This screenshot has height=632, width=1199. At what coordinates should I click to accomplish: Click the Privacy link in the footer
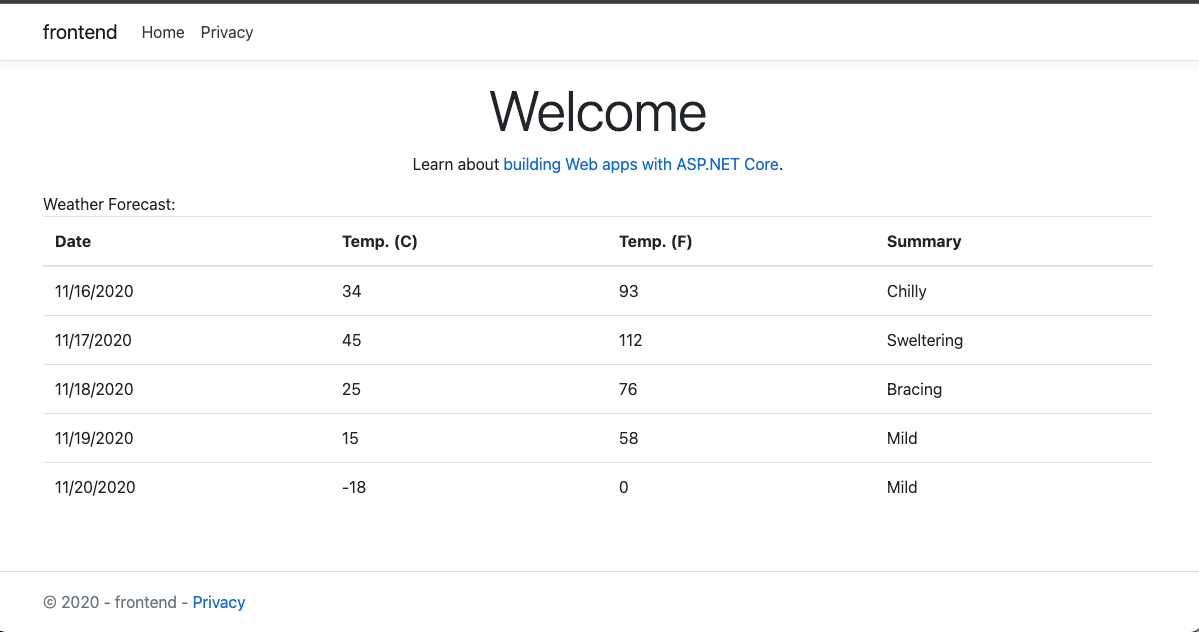[219, 602]
